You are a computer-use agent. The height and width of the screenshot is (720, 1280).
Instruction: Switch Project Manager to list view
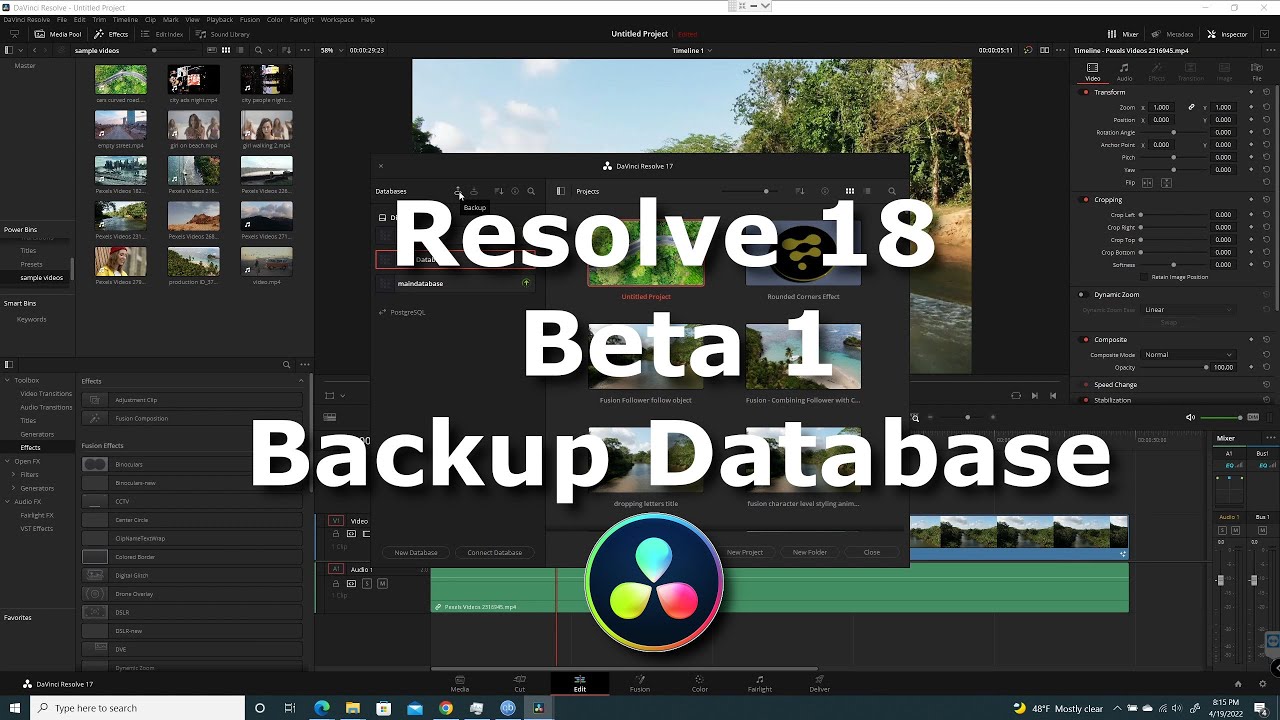(x=867, y=191)
